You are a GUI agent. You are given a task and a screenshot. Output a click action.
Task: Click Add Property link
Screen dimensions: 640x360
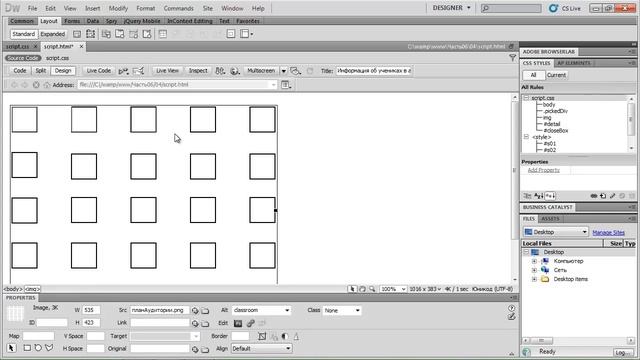[543, 170]
